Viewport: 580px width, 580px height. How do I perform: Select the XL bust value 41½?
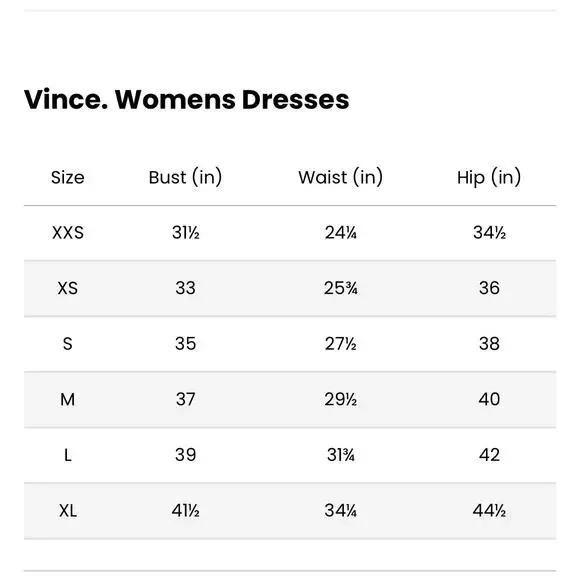[186, 511]
